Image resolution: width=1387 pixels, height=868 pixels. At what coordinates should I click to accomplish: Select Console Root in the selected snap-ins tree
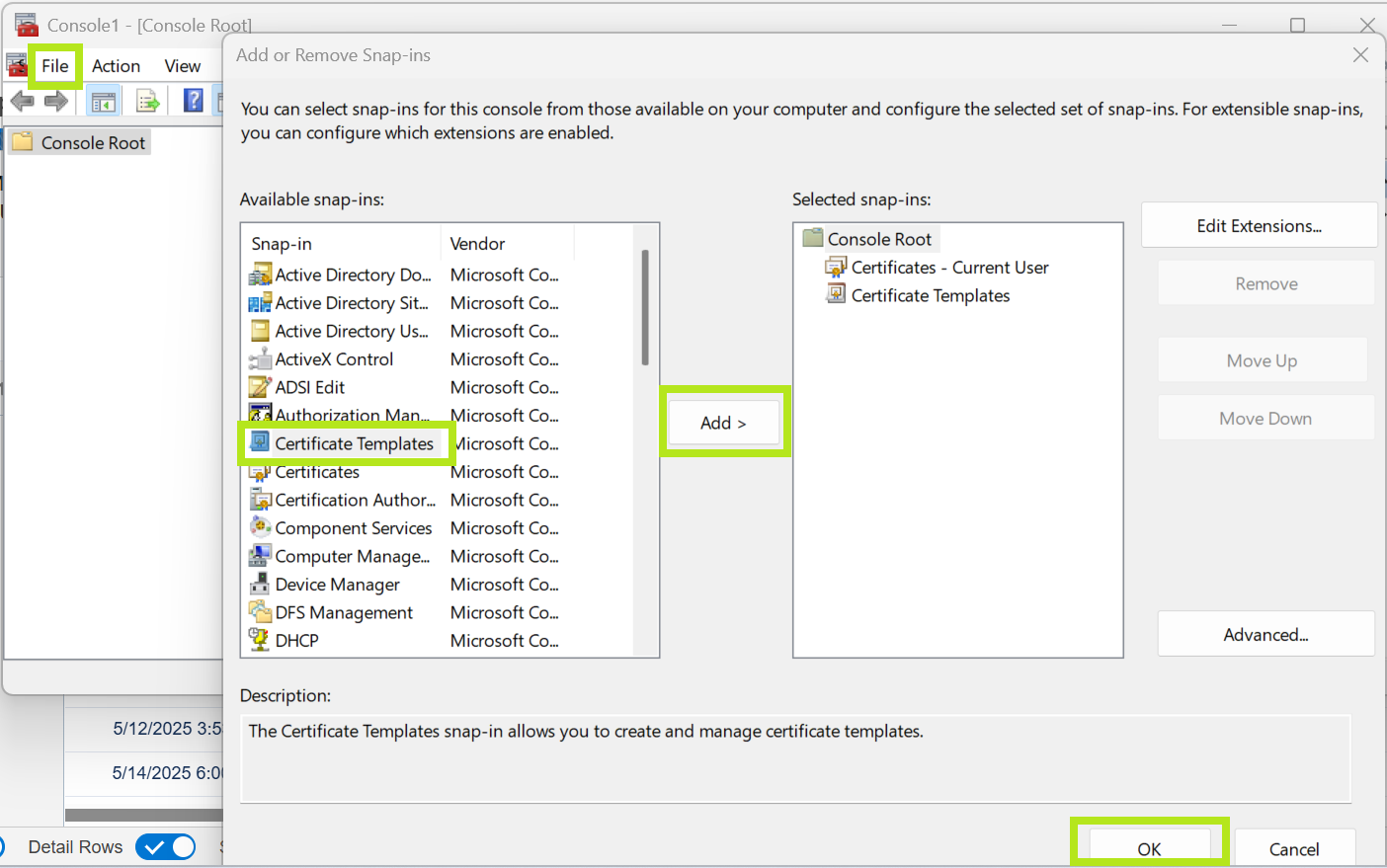pyautogui.click(x=878, y=239)
